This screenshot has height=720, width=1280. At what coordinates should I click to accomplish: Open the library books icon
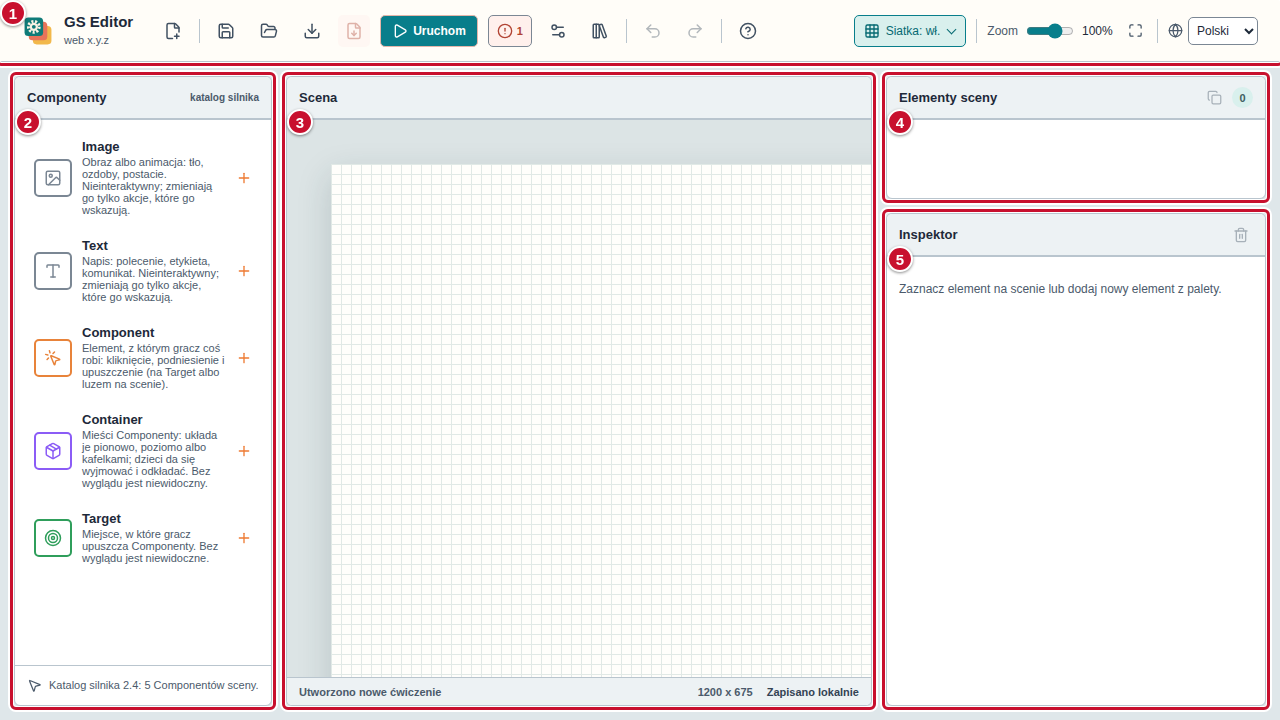pos(600,31)
